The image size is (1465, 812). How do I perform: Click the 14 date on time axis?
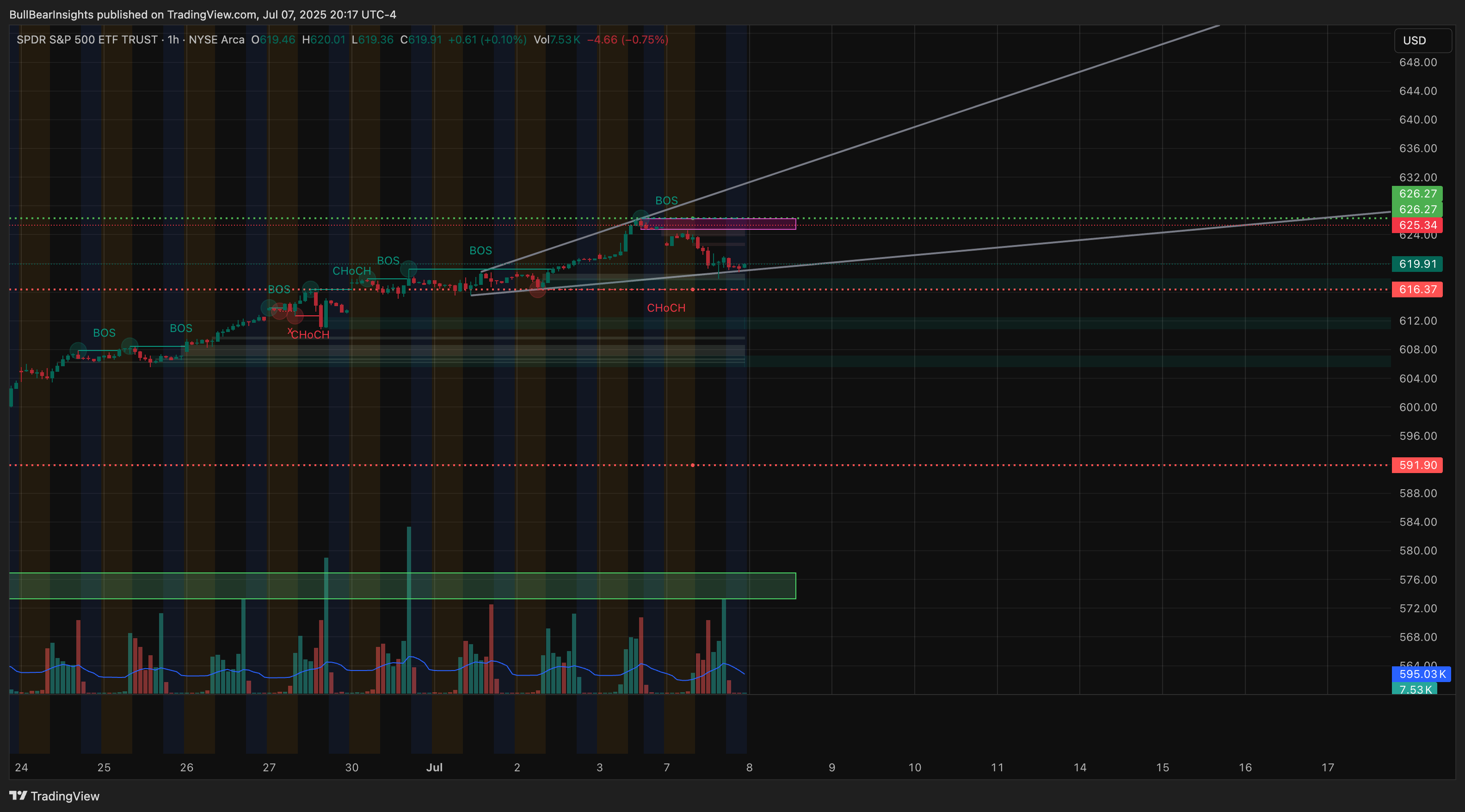click(1080, 768)
